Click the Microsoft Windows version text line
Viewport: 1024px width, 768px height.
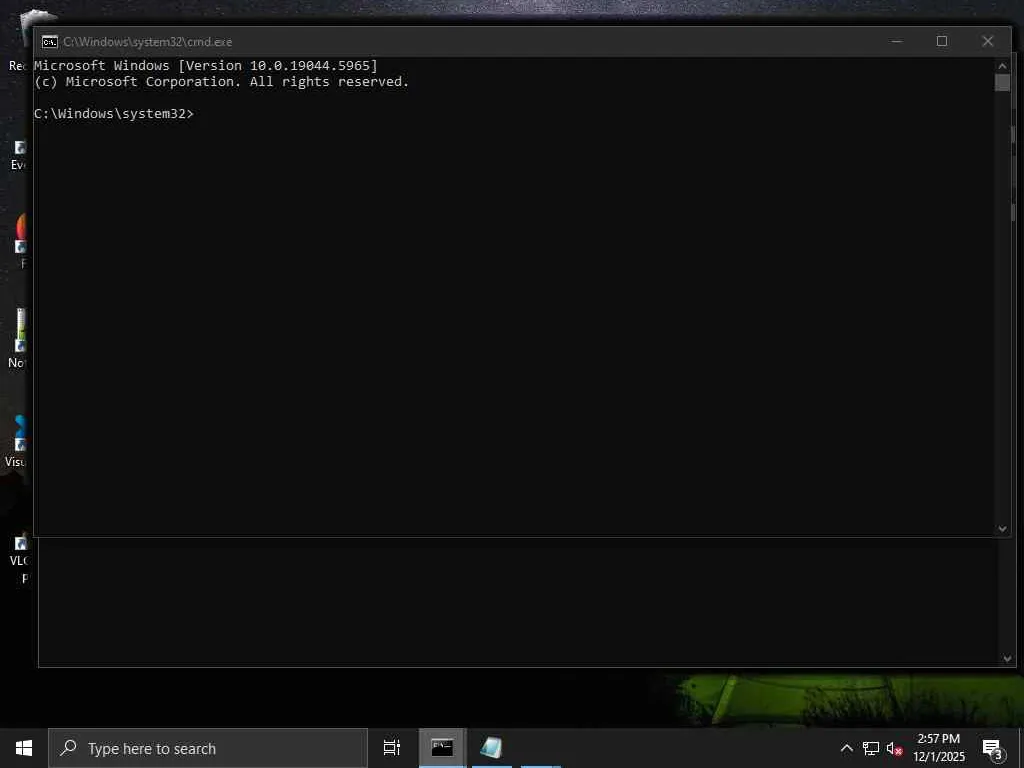coord(206,65)
